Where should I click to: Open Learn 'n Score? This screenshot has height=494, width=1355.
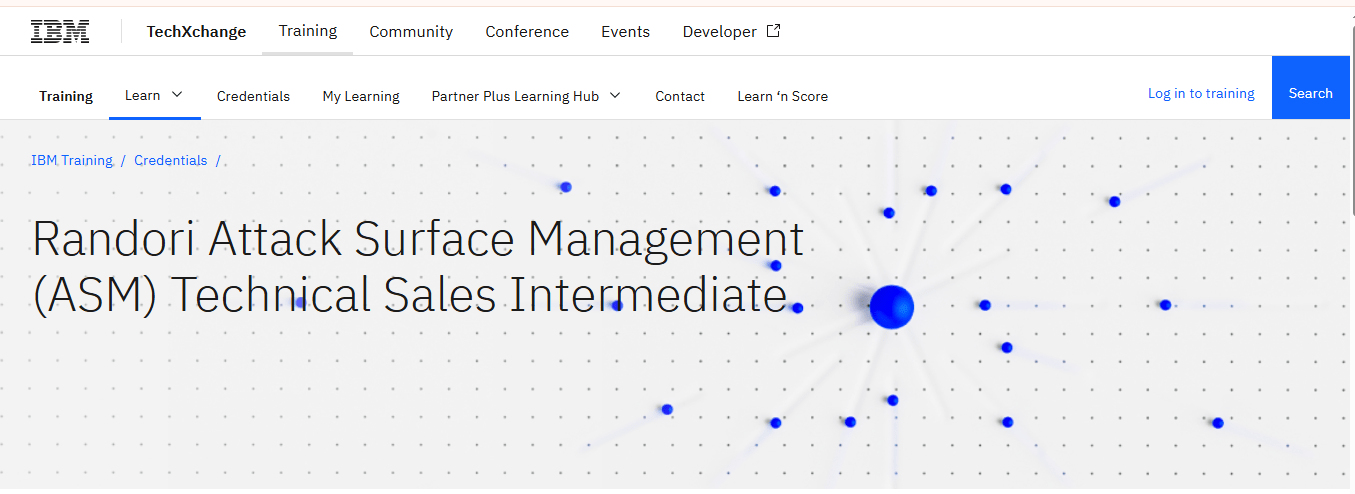[x=782, y=96]
